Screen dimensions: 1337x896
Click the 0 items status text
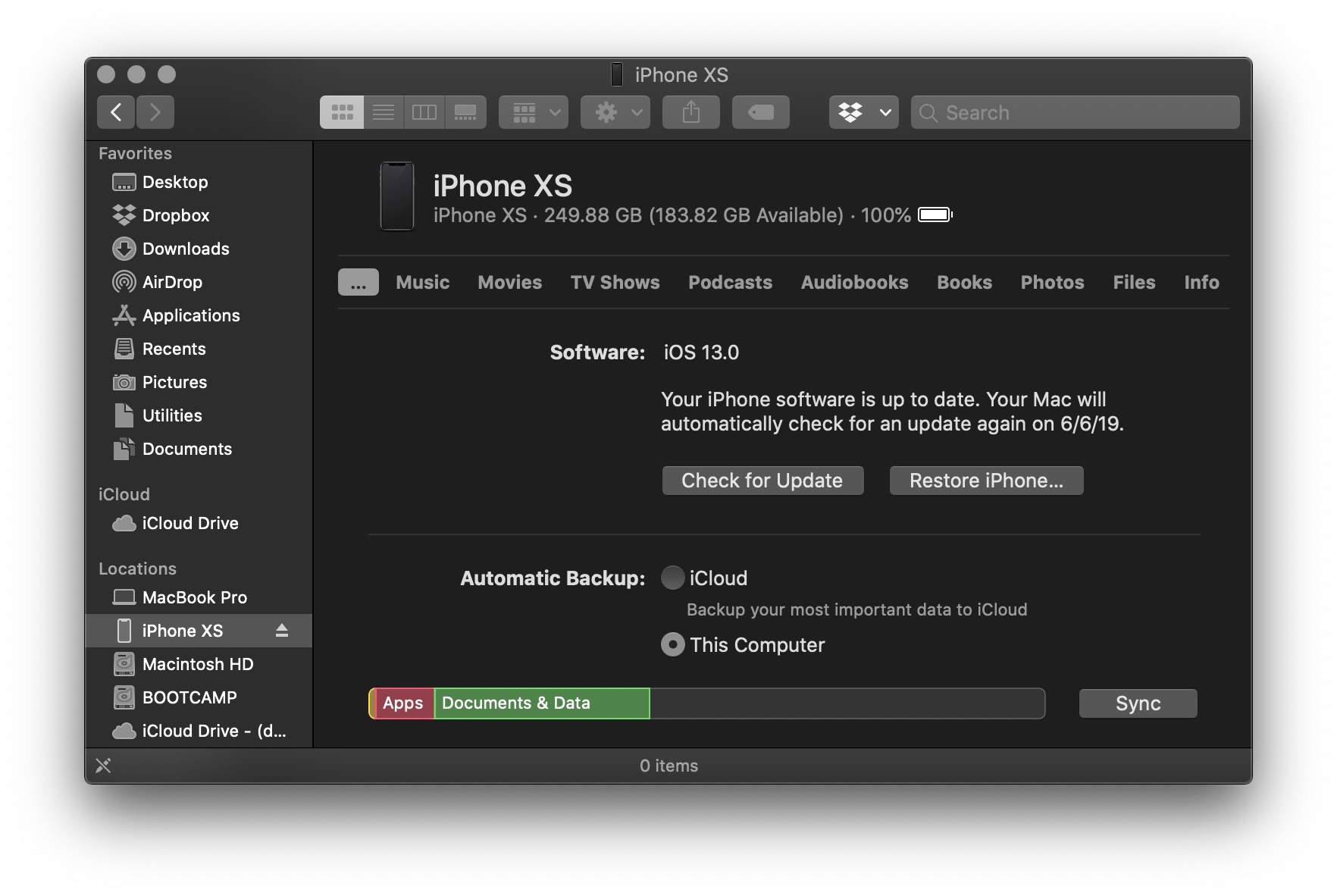[668, 766]
